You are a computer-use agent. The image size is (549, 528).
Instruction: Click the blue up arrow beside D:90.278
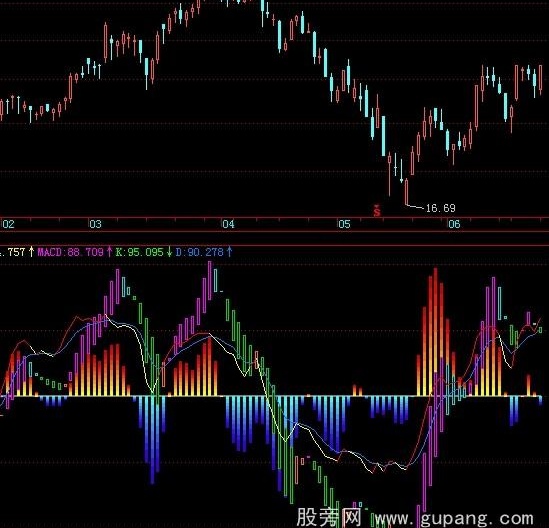(x=229, y=252)
